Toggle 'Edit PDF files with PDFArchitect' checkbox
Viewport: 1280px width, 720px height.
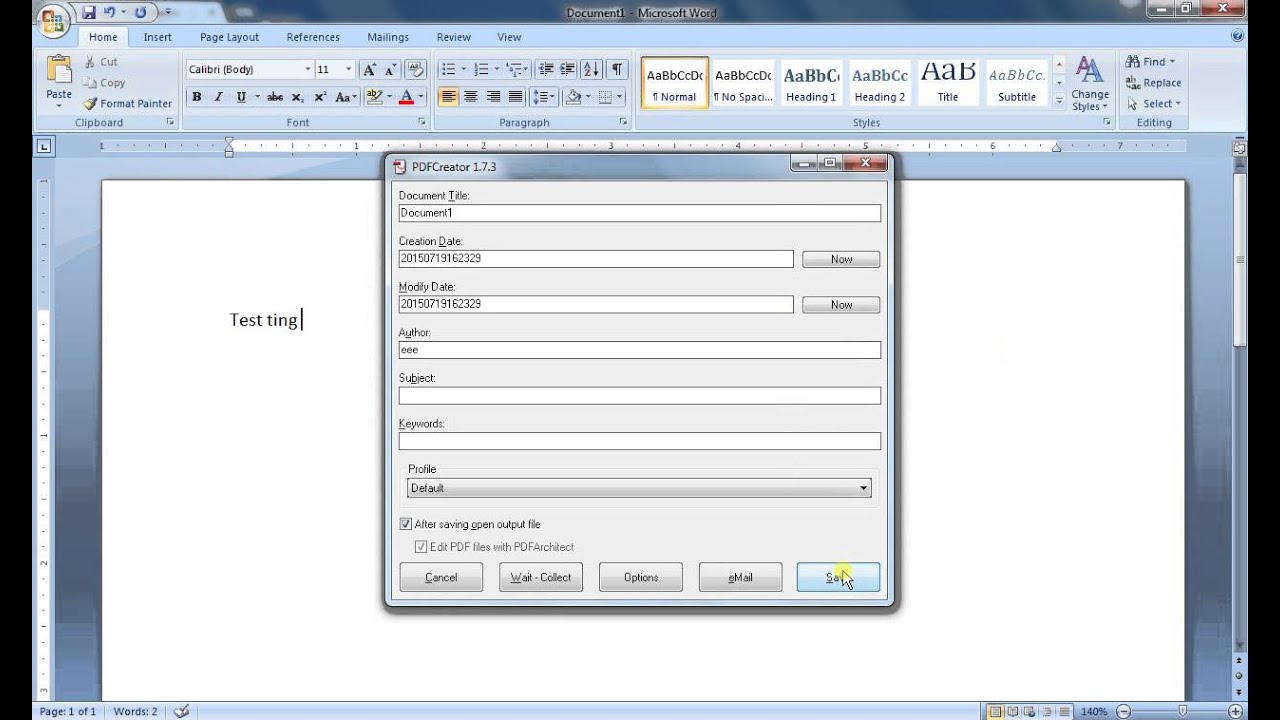coord(421,547)
